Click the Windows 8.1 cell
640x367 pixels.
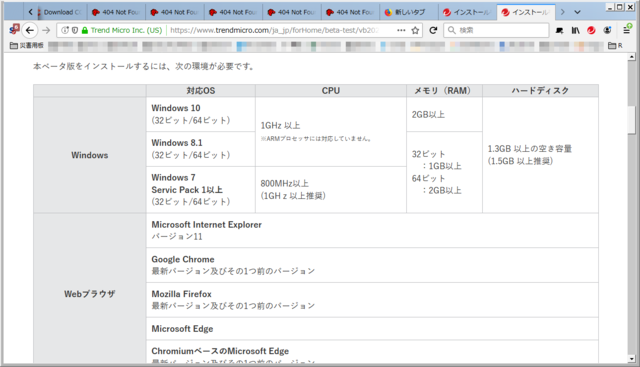point(201,149)
